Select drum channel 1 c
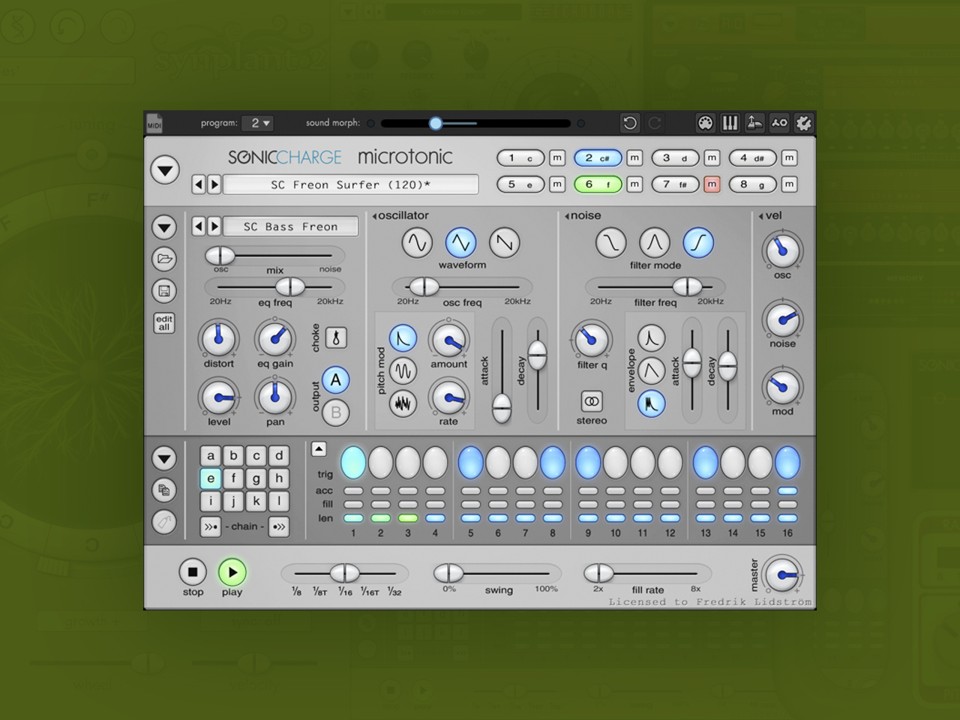 (x=520, y=158)
